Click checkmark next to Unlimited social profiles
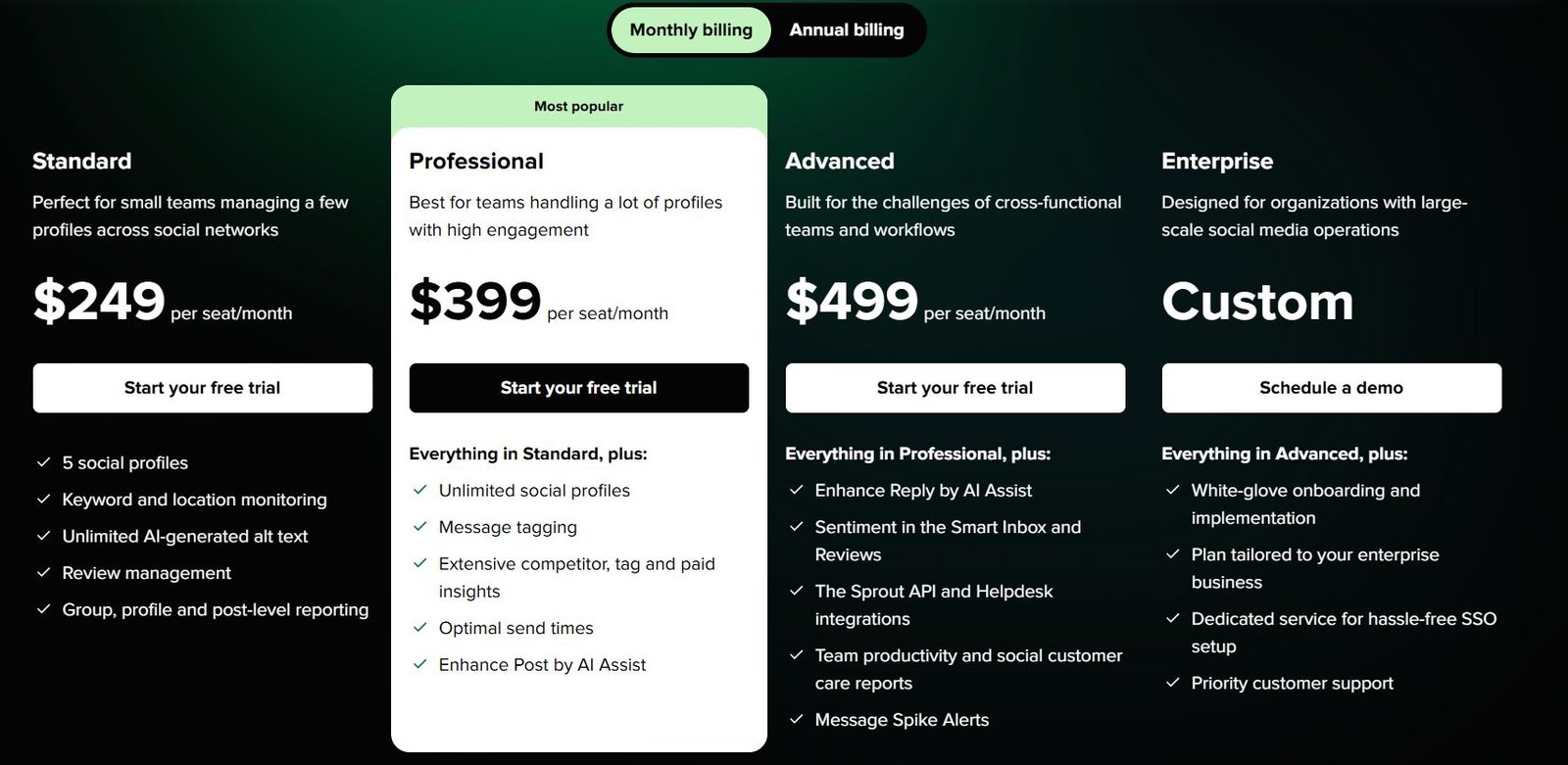 [x=419, y=490]
